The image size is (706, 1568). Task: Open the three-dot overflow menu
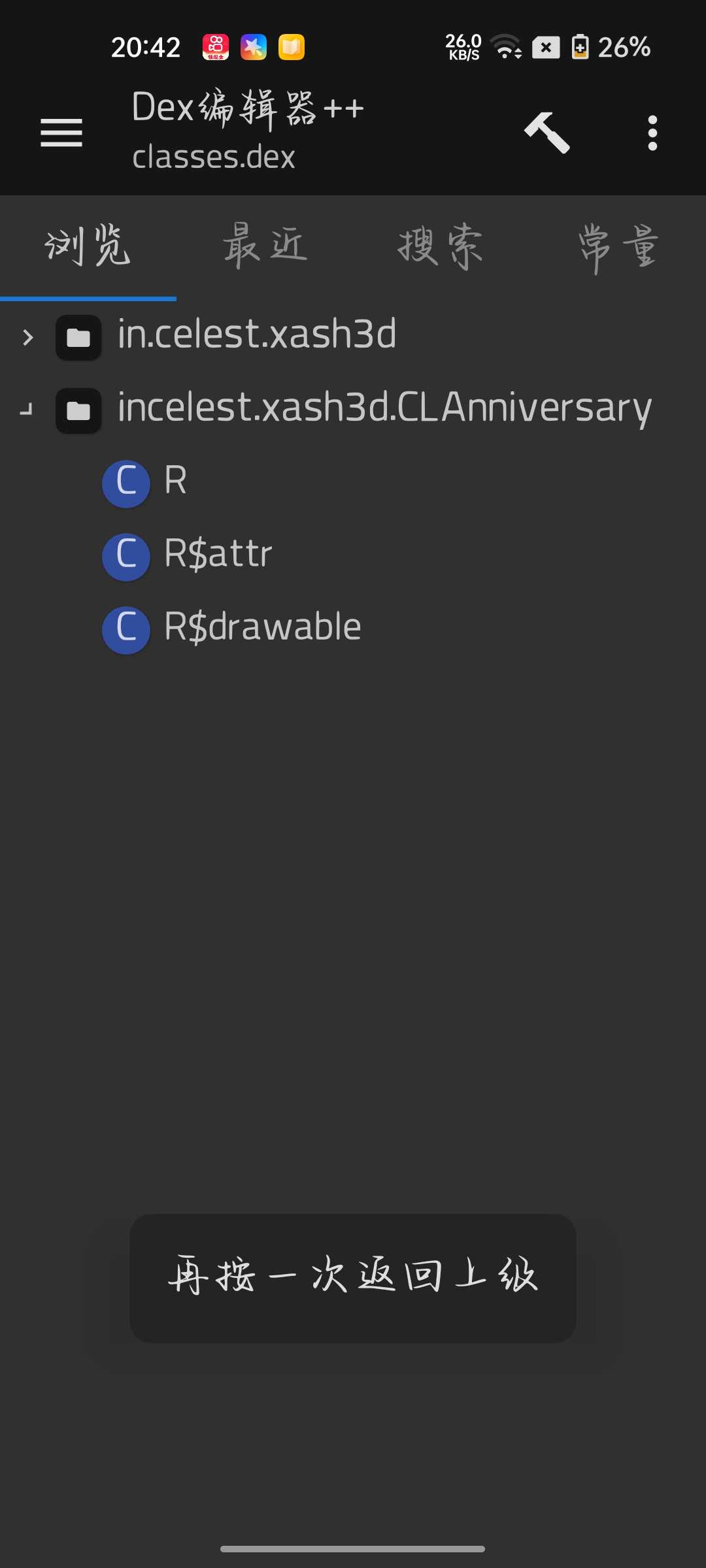pyautogui.click(x=652, y=133)
